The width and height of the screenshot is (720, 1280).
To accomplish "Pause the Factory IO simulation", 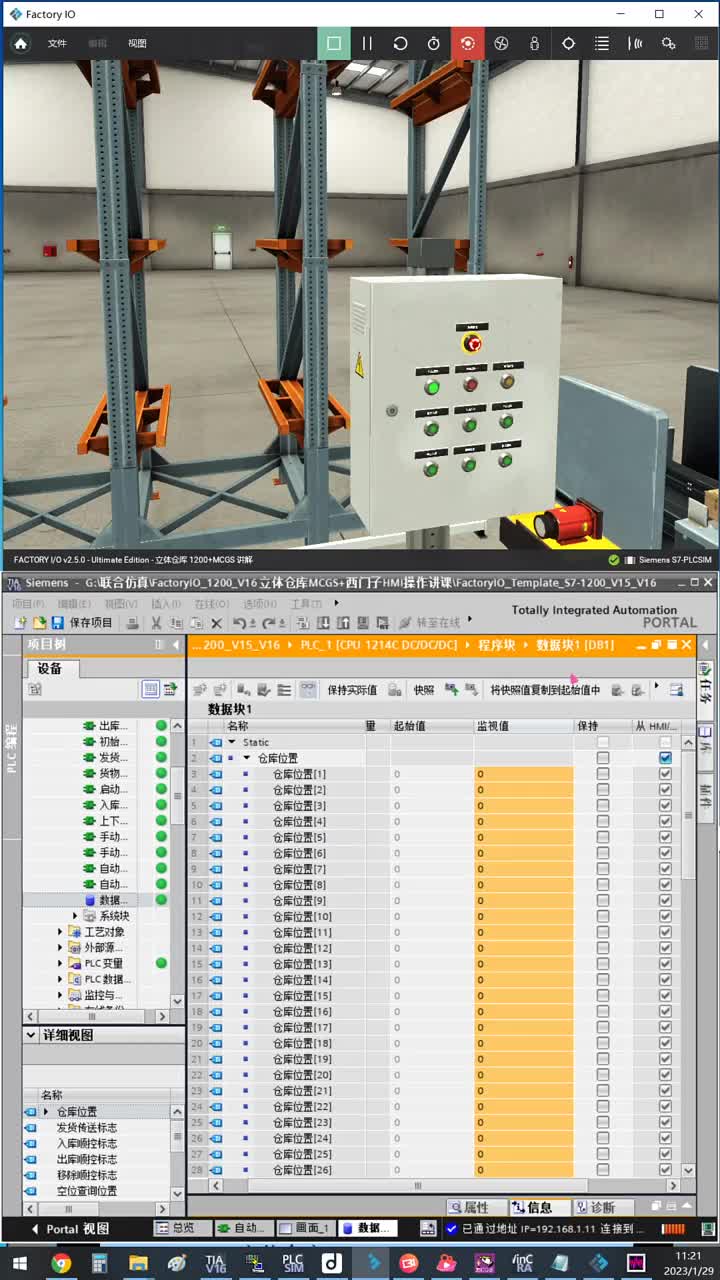I will coord(367,43).
